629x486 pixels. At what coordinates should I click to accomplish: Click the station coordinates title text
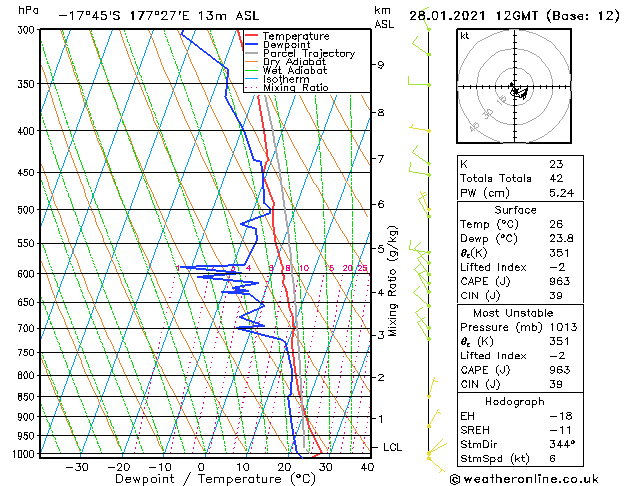click(159, 16)
